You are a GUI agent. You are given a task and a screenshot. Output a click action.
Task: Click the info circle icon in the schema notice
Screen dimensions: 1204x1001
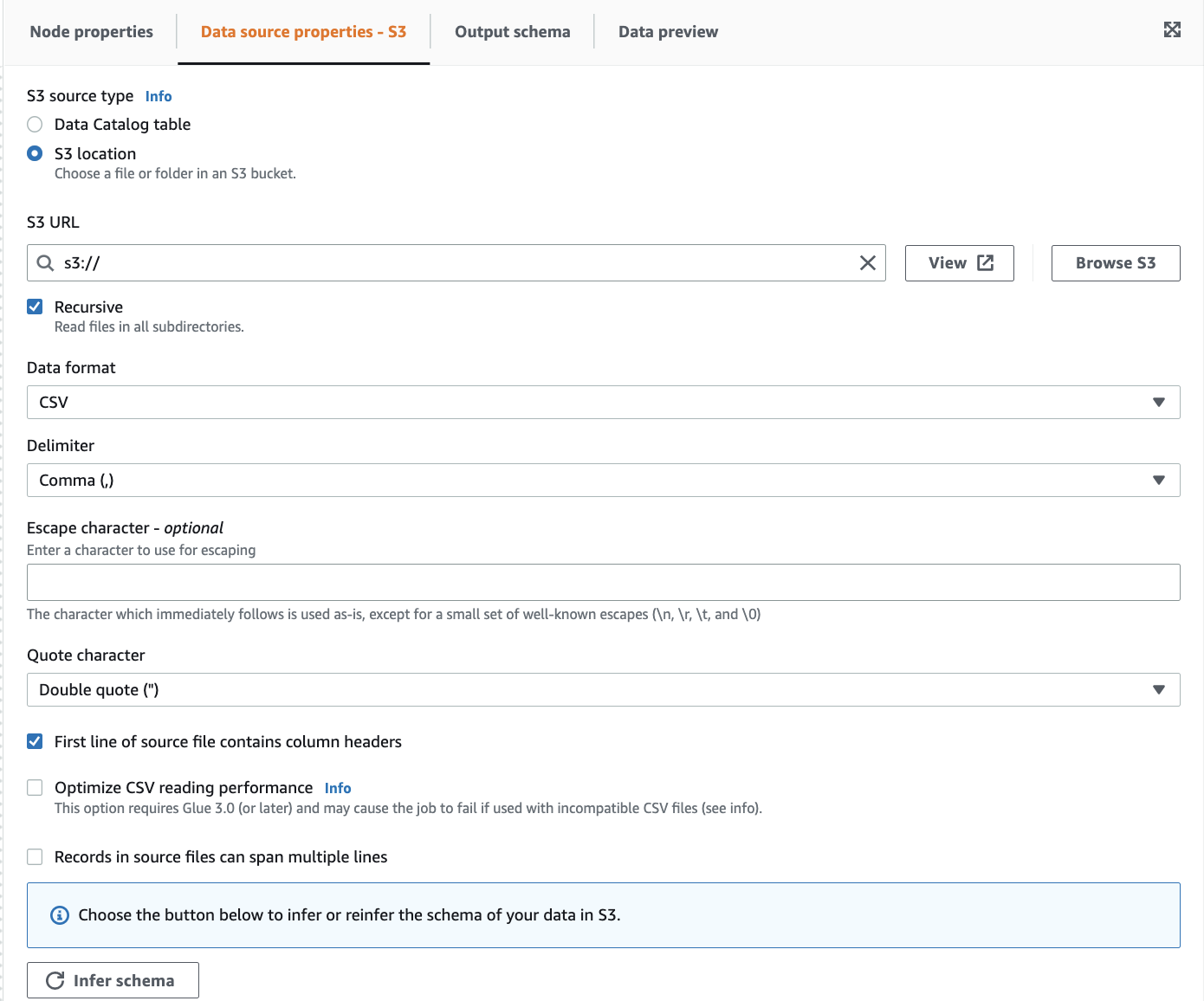point(60,915)
